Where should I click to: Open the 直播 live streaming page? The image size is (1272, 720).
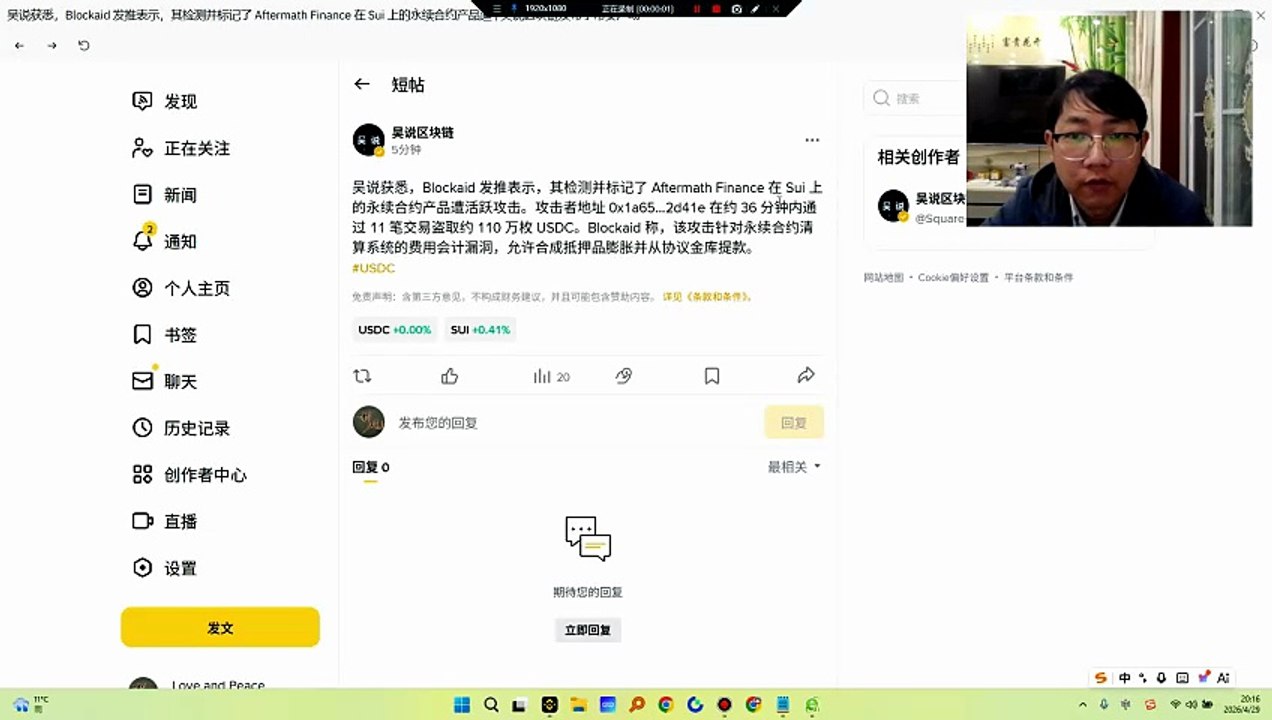coord(165,521)
